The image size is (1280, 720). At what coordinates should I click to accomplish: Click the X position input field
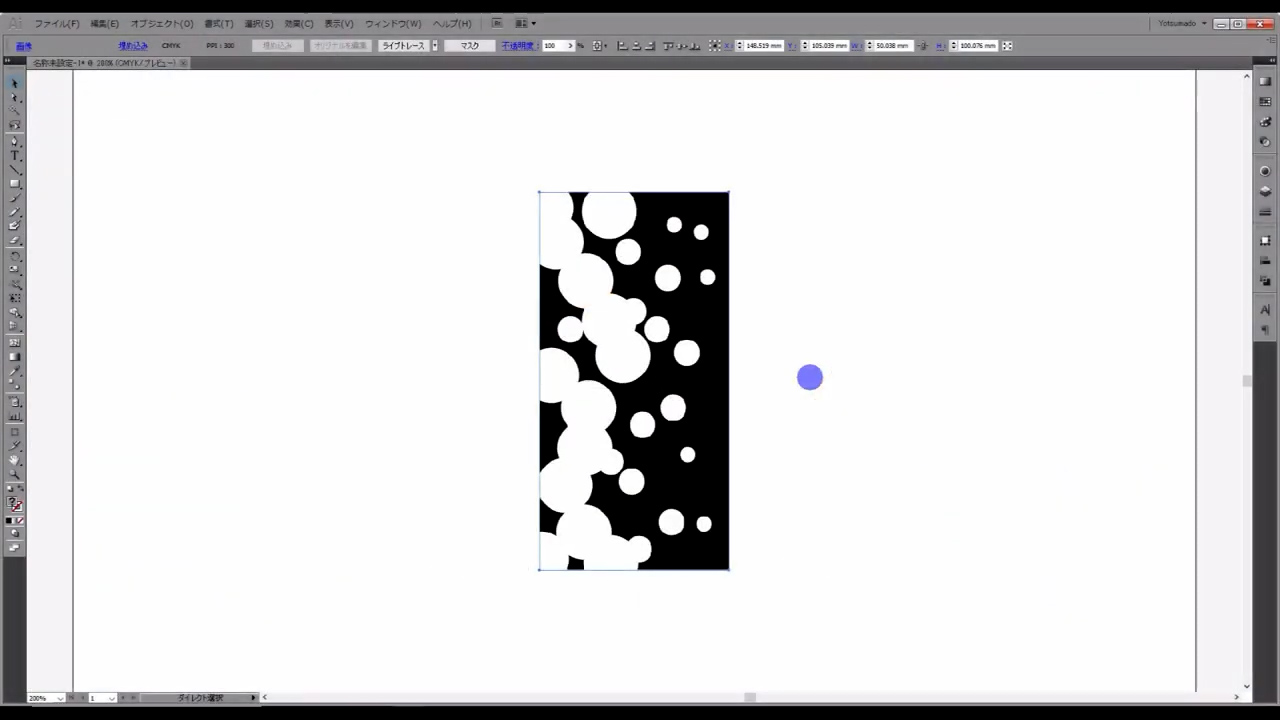(x=763, y=46)
